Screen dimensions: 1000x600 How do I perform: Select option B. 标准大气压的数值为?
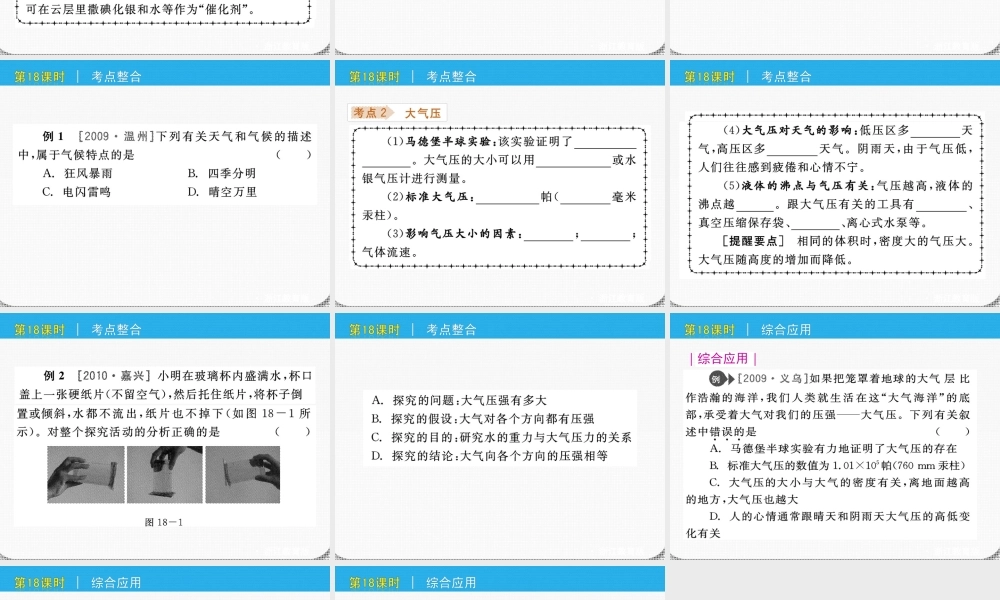tap(837, 465)
